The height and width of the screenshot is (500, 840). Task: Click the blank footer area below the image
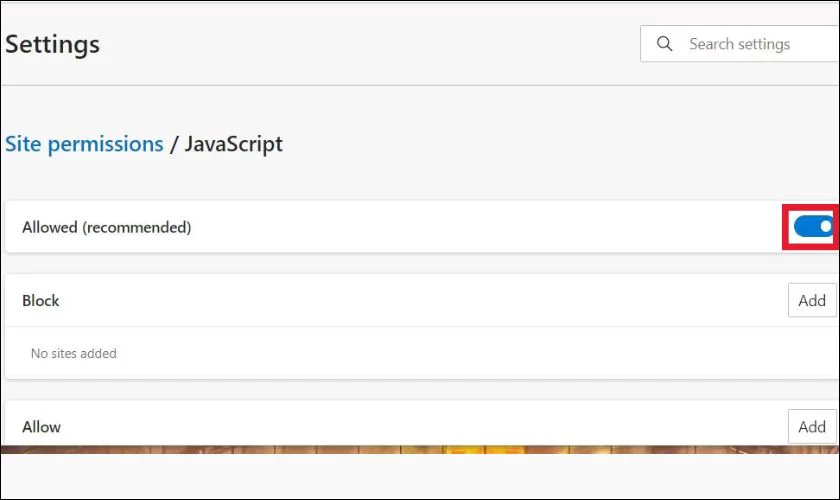(x=420, y=476)
